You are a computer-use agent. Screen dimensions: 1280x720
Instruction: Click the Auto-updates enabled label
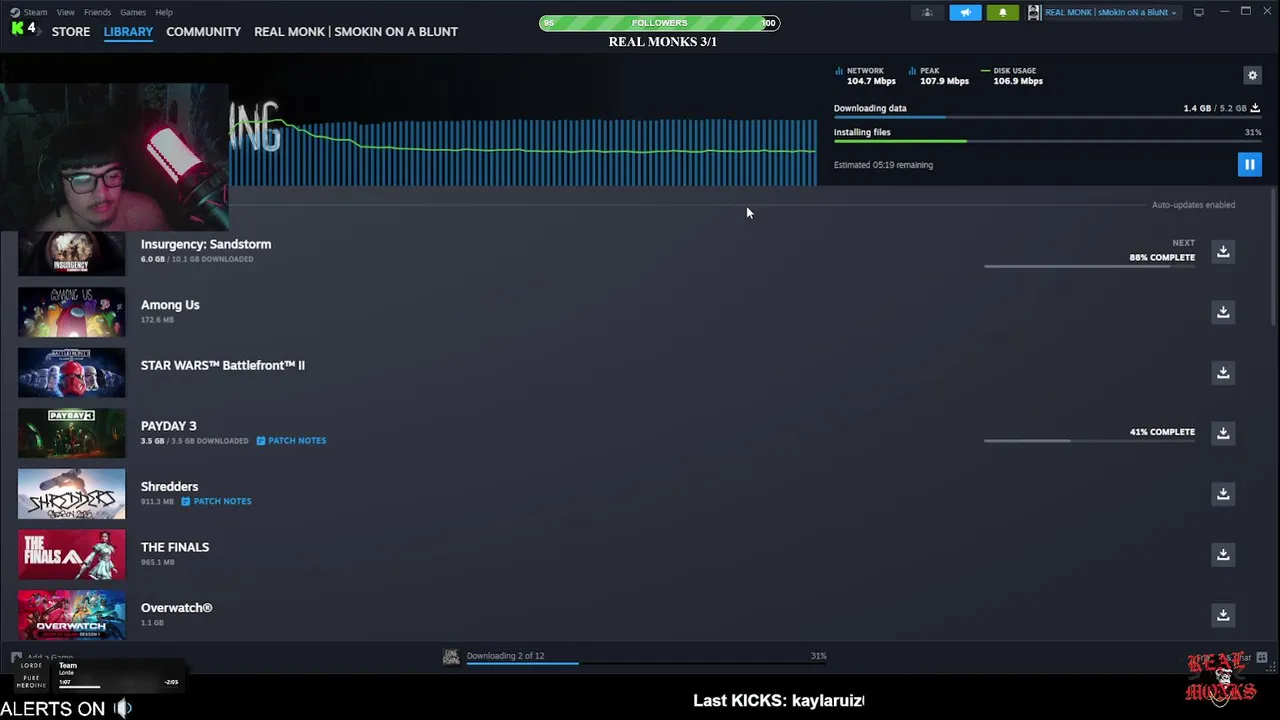(1193, 205)
